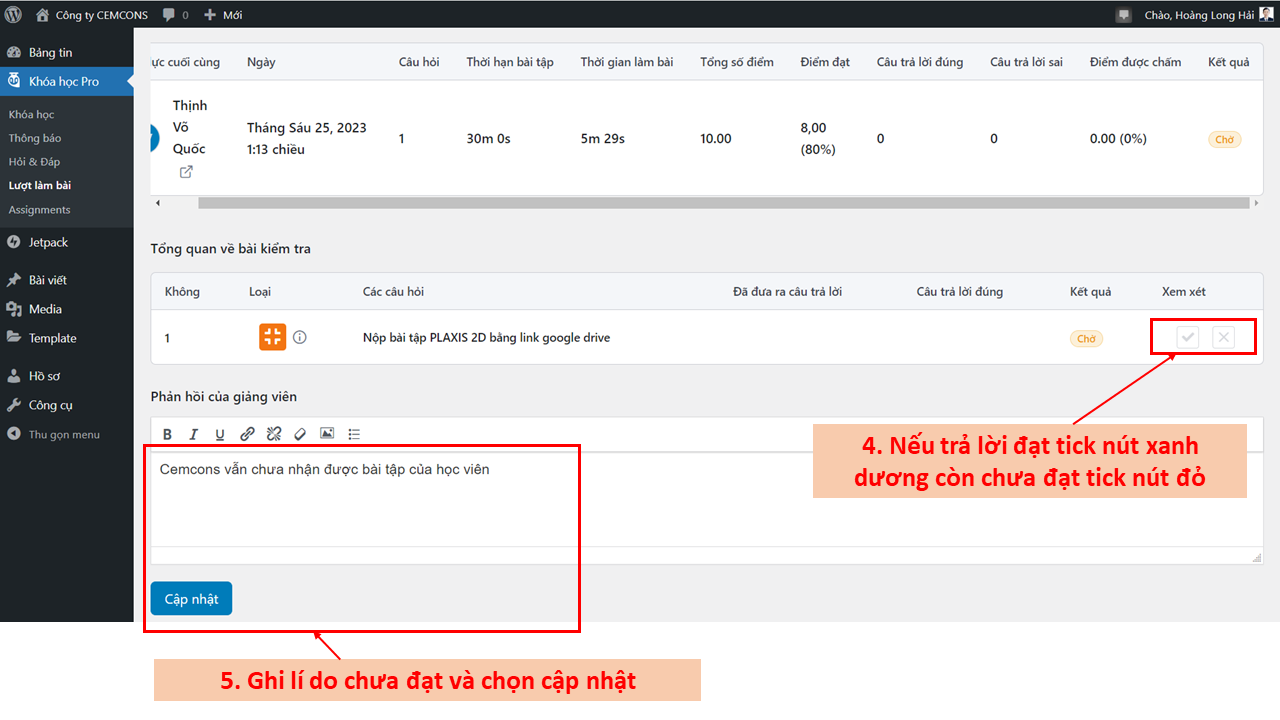Click the bulleted list icon

tap(354, 434)
